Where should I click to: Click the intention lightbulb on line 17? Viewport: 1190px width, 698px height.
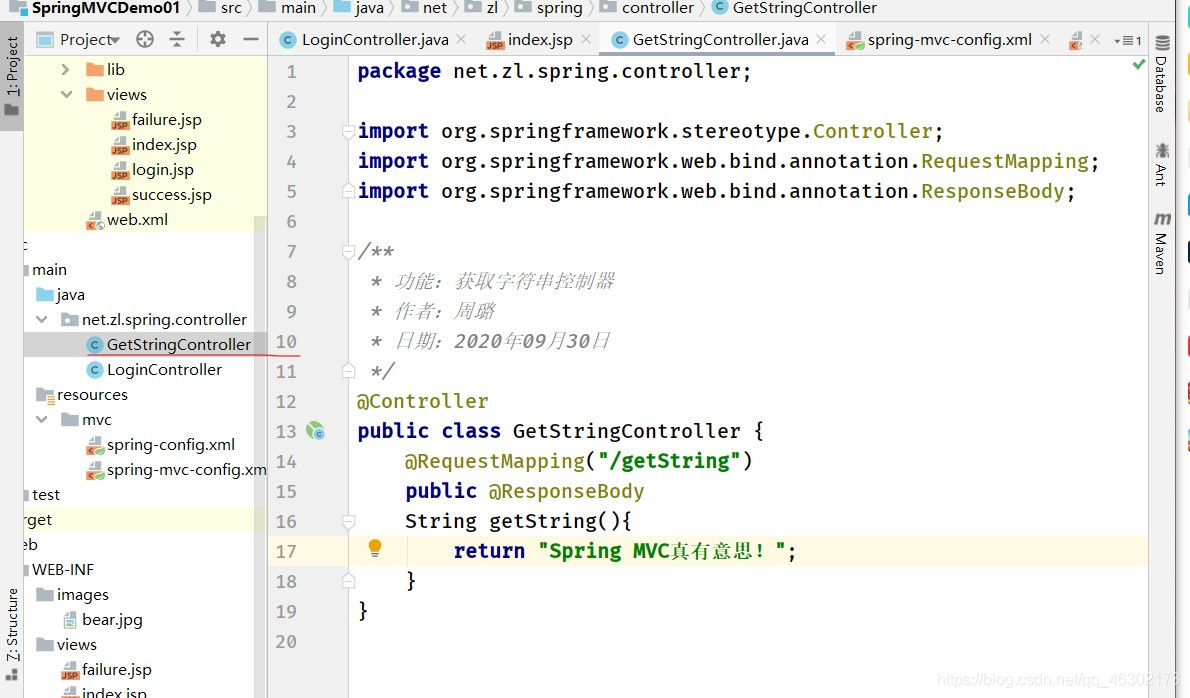(374, 548)
